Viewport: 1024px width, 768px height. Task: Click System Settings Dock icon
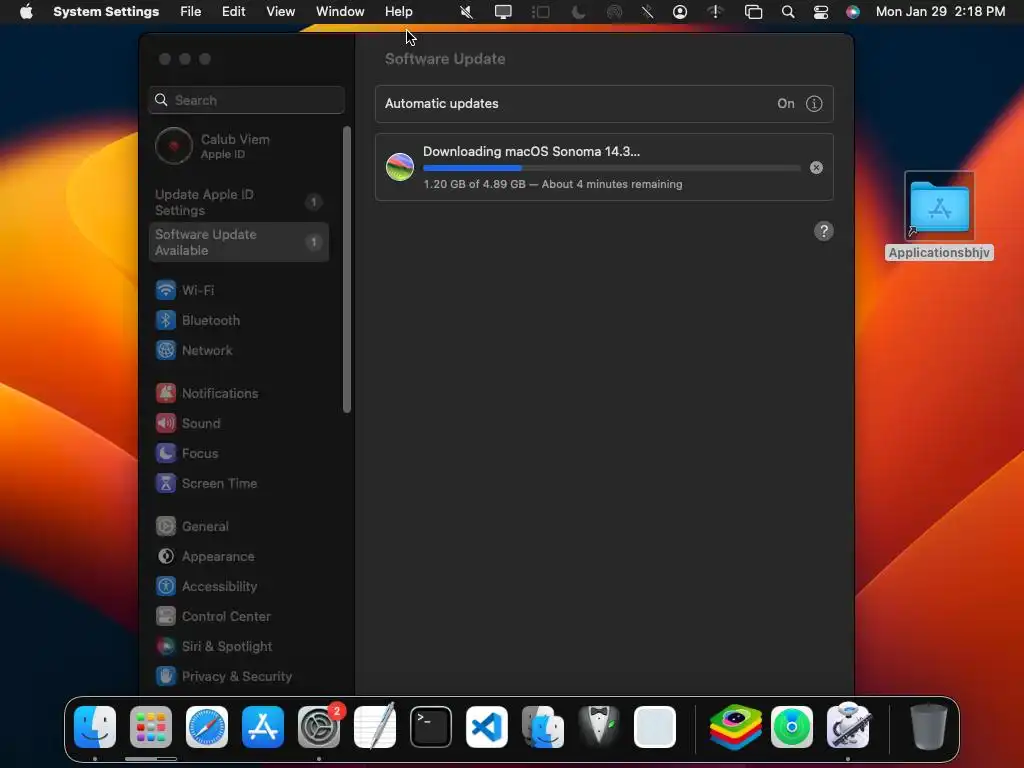pos(319,727)
